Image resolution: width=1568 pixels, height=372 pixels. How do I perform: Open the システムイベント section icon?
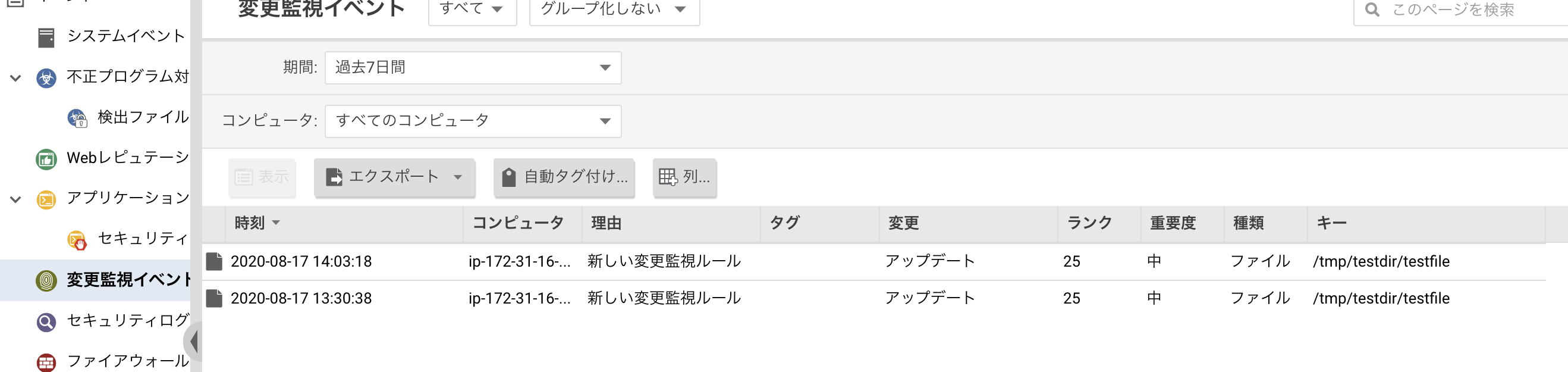pyautogui.click(x=45, y=36)
